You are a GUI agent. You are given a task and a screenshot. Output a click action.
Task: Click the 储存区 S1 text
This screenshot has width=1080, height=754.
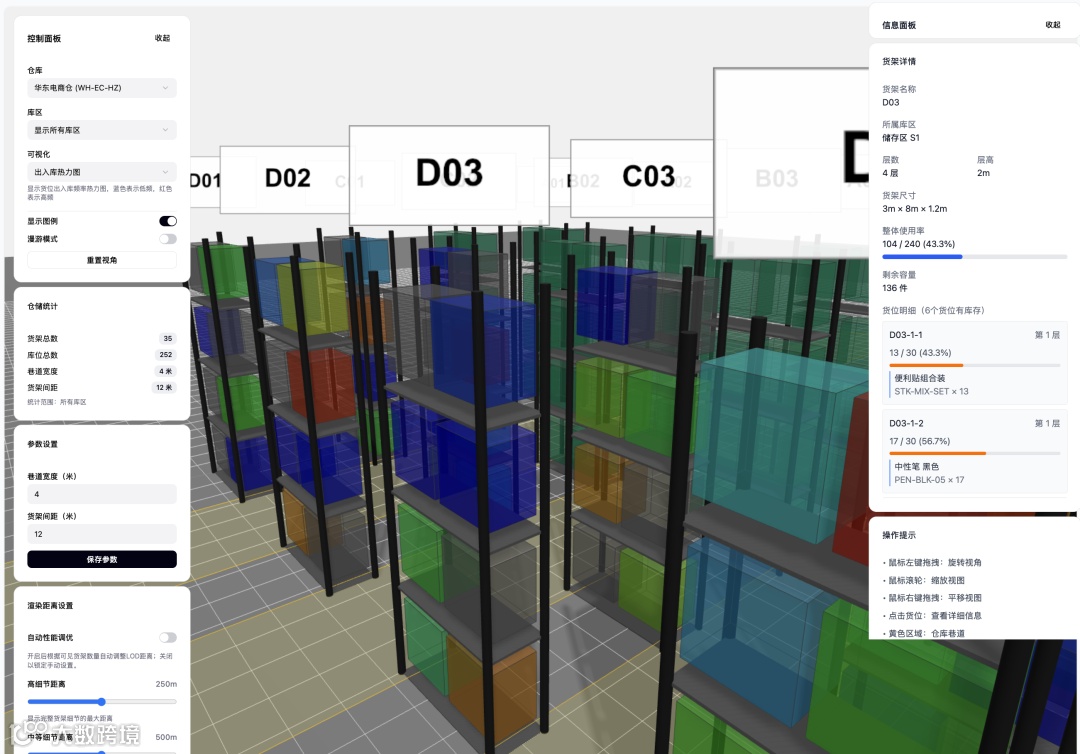click(x=901, y=138)
